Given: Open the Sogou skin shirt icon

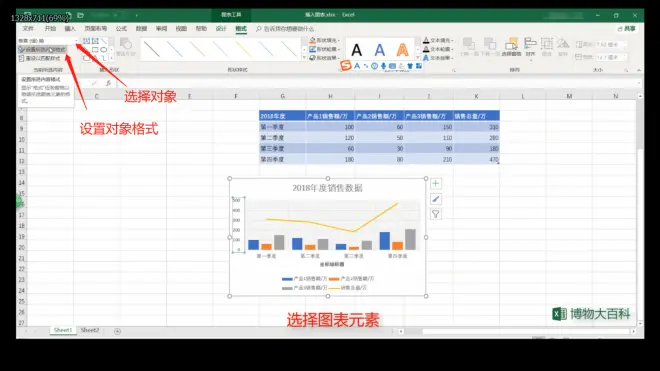Looking at the screenshot, I should (x=410, y=66).
